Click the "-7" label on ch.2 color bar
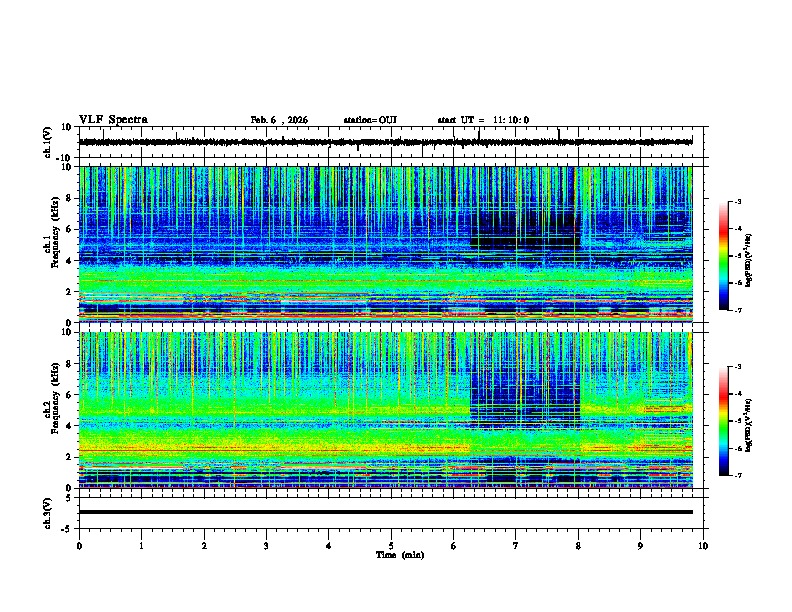792x612 pixels. tap(737, 476)
